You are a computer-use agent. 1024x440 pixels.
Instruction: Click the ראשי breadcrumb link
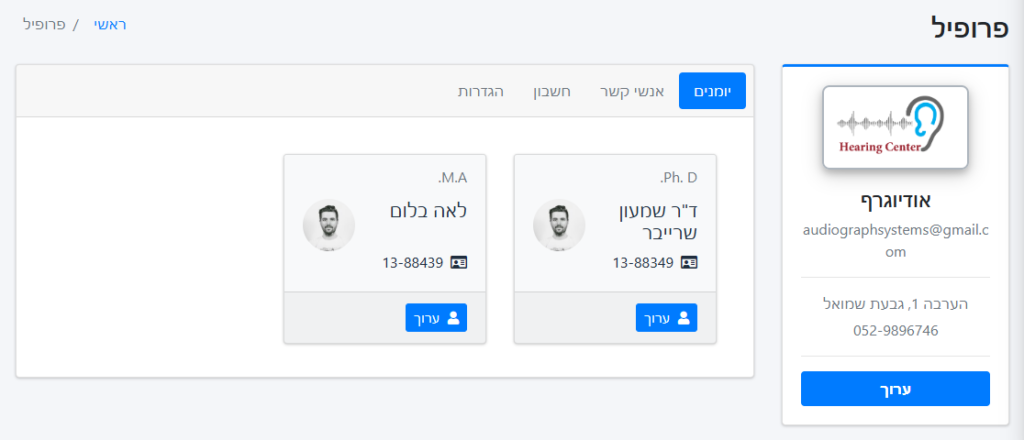coord(110,25)
